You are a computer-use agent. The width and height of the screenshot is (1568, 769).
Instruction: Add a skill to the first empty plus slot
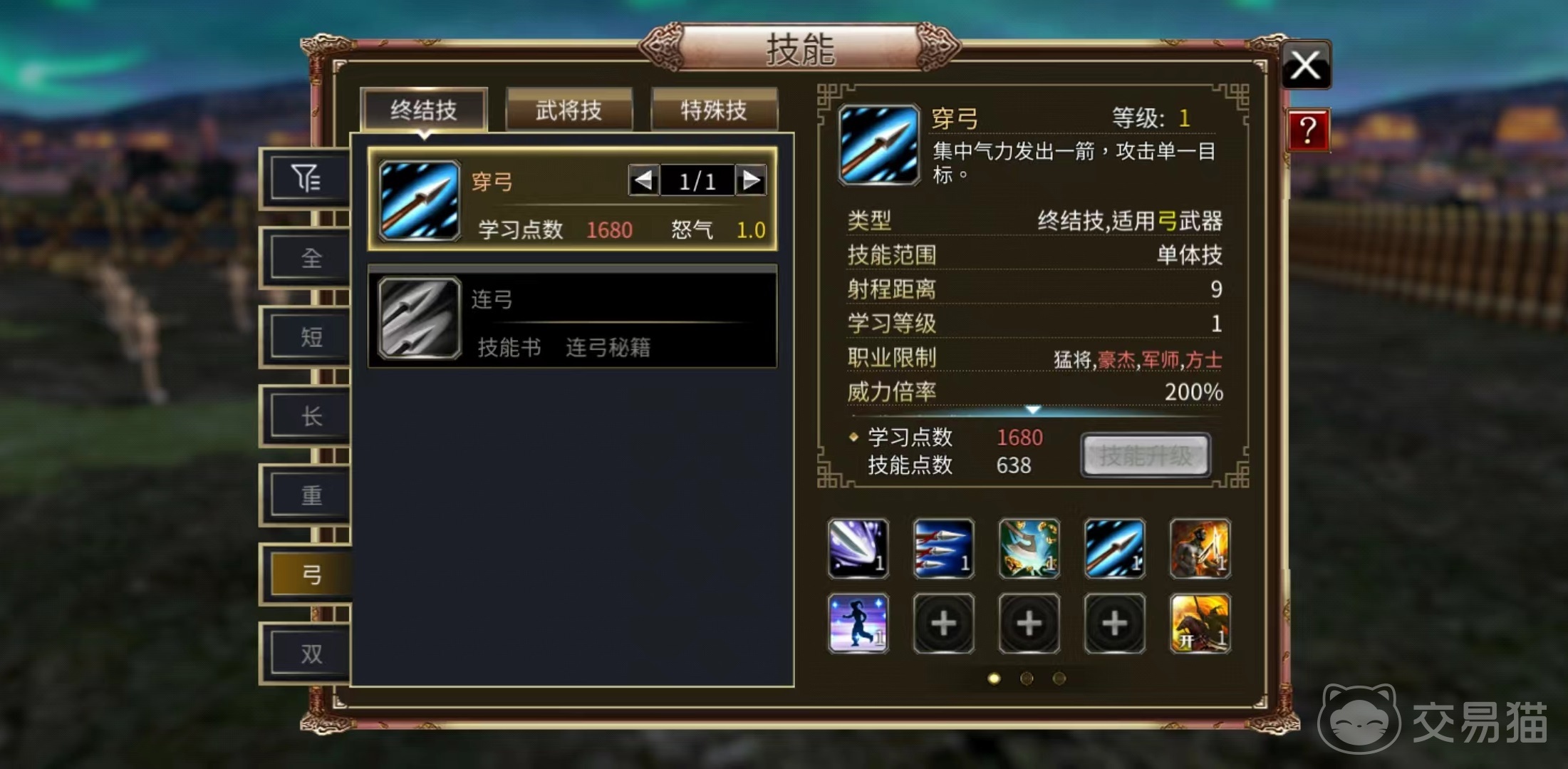pos(944,624)
